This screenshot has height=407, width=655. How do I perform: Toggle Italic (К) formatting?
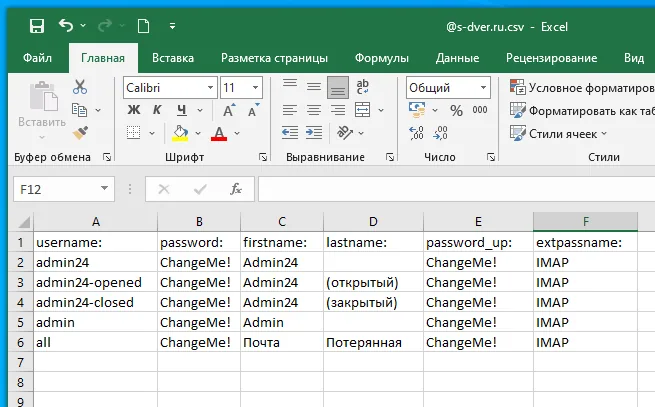coord(157,110)
